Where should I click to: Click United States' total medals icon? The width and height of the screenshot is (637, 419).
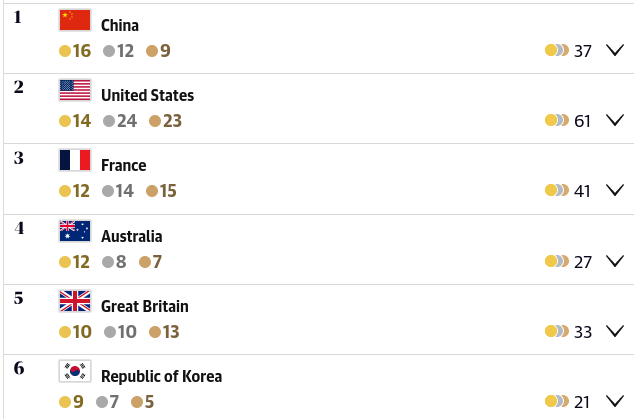tap(557, 120)
